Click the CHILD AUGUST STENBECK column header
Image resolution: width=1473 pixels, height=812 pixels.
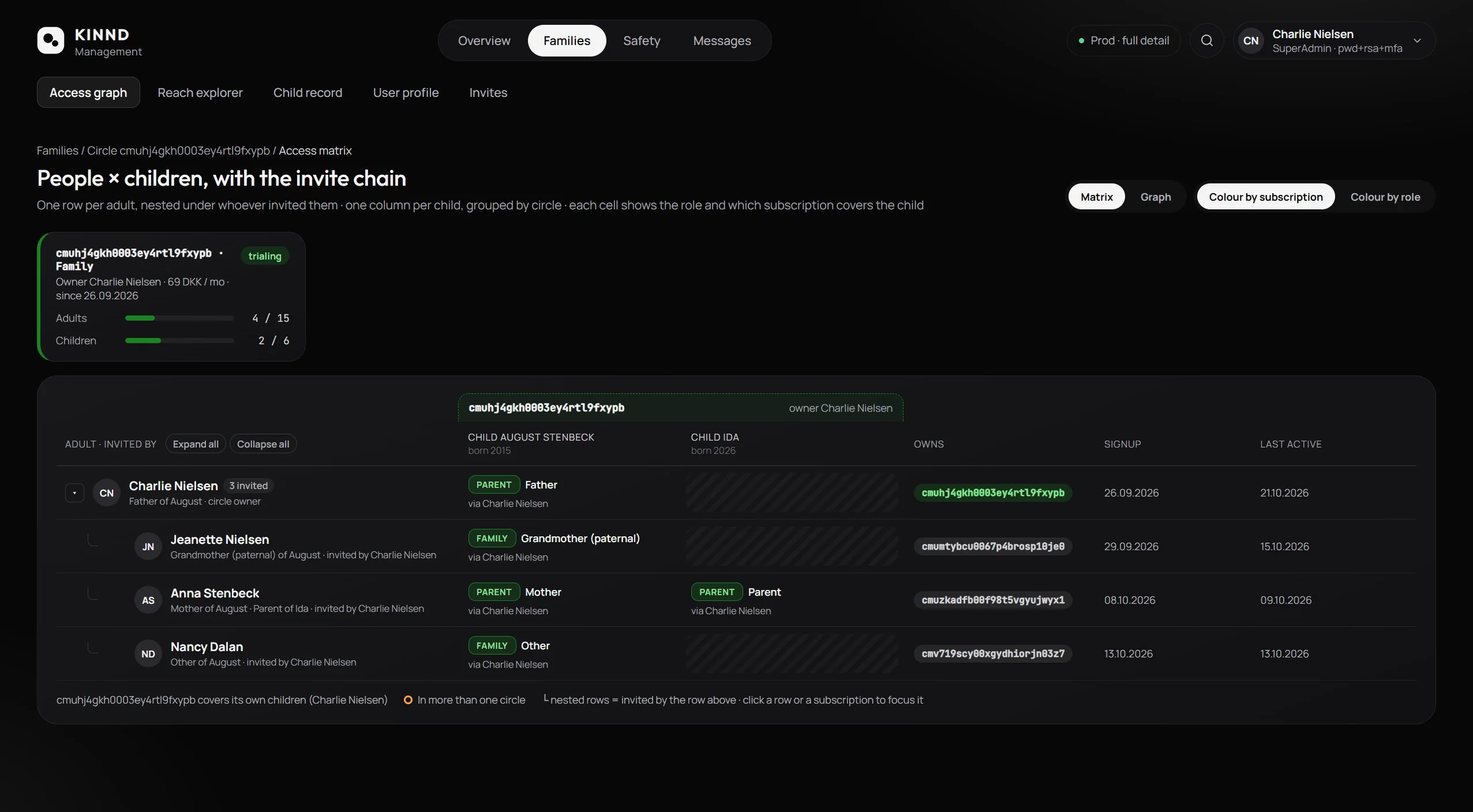(531, 443)
